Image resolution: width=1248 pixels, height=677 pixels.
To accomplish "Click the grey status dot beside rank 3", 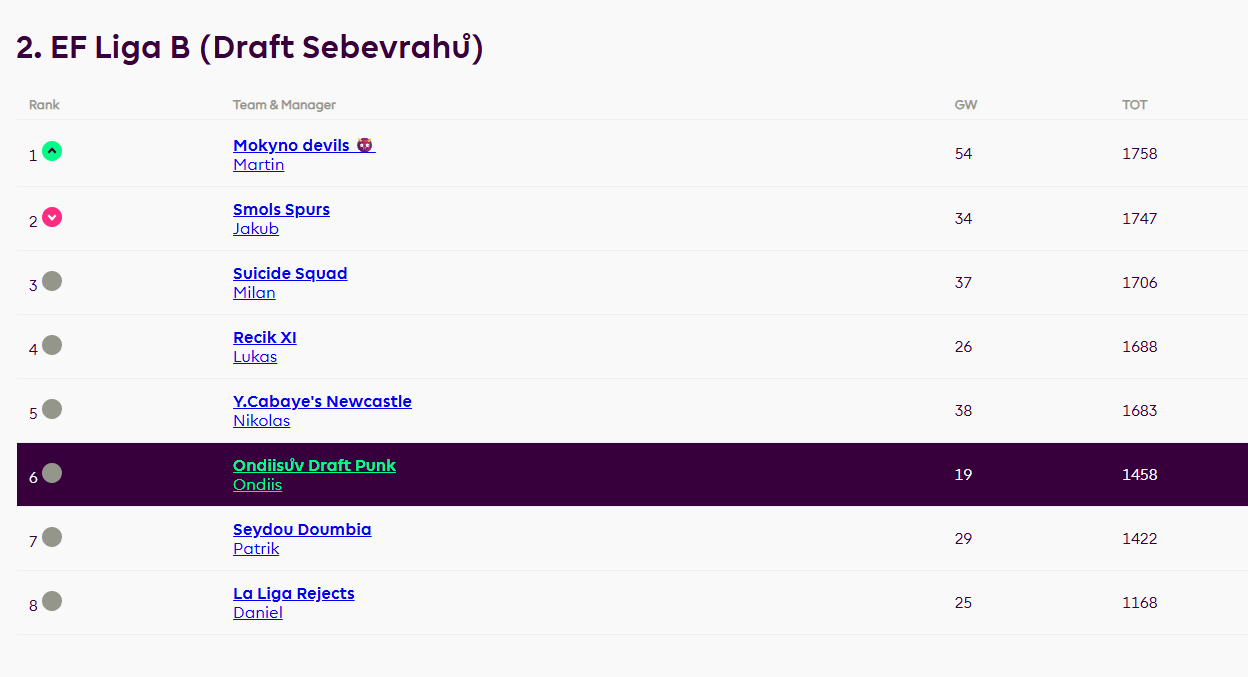I will pyautogui.click(x=52, y=281).
